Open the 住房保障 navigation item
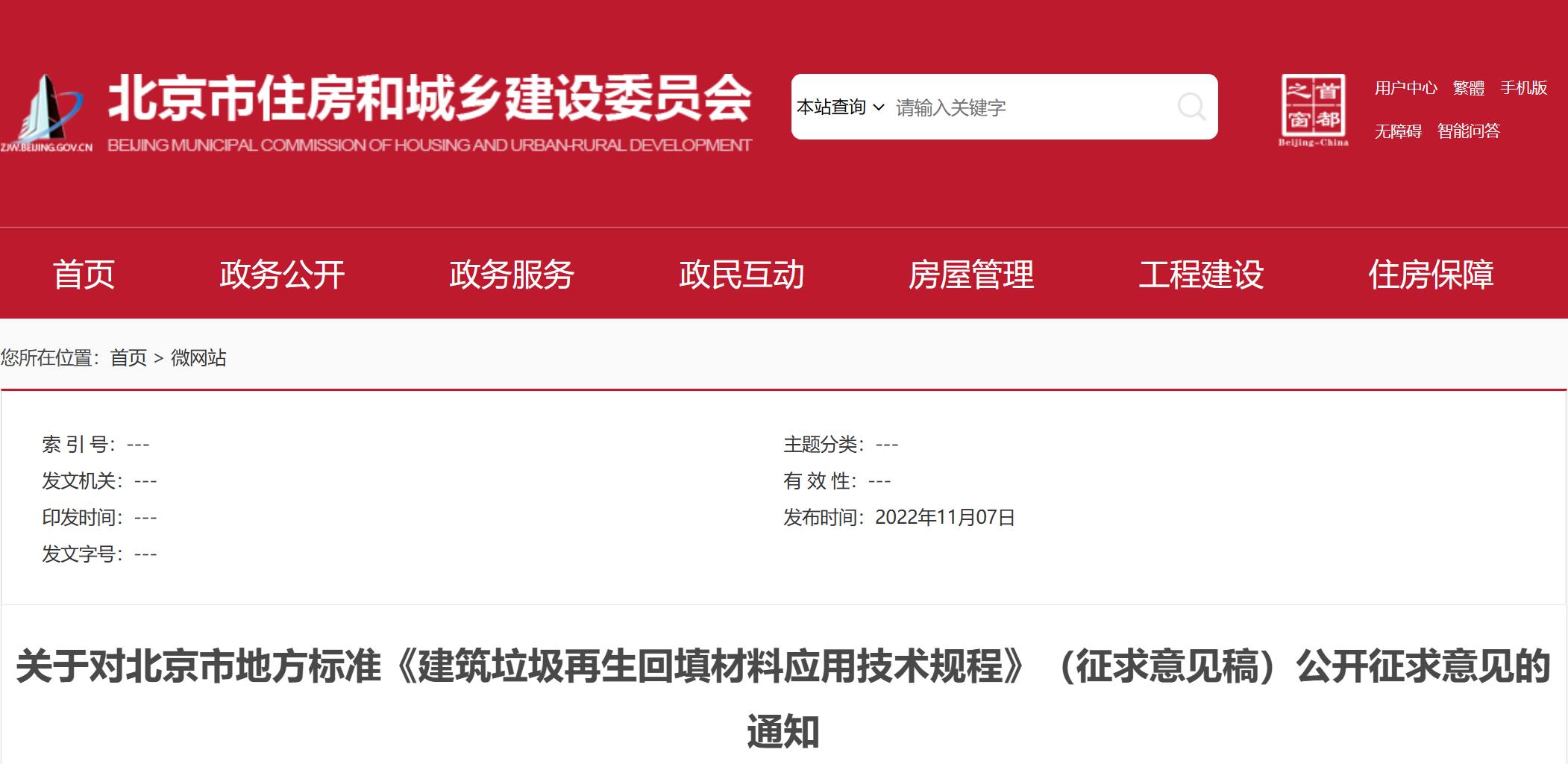 [1431, 275]
